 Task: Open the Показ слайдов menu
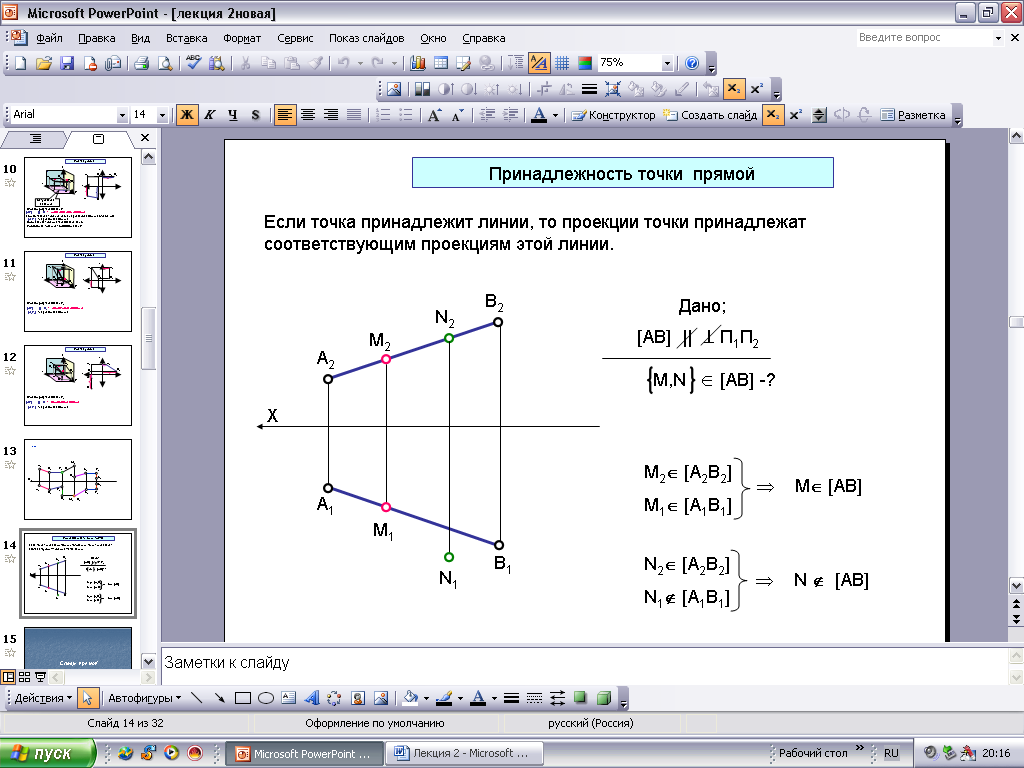pyautogui.click(x=366, y=38)
